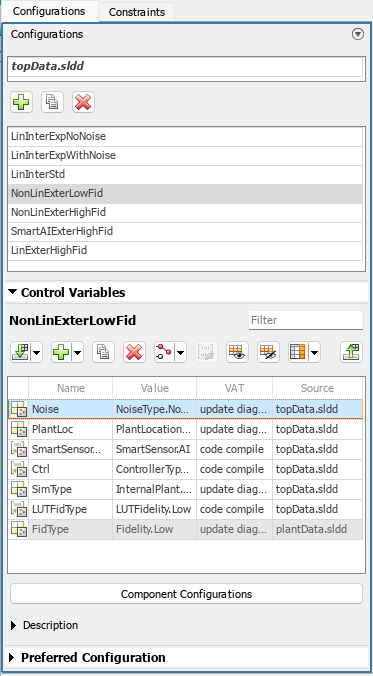
Task: Click the add control variable plus icon
Action: tap(61, 352)
